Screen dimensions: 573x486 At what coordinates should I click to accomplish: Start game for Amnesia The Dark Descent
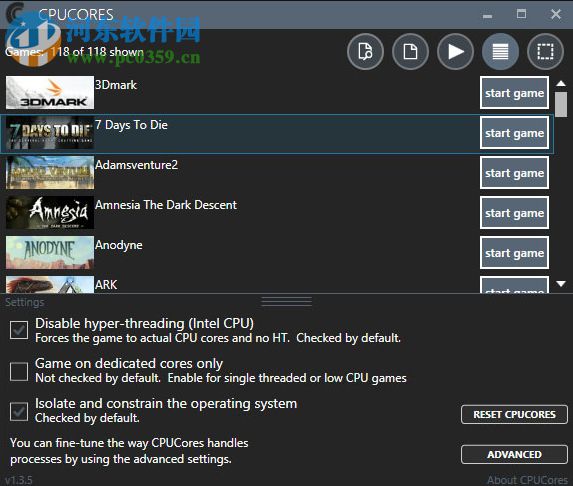(x=514, y=213)
